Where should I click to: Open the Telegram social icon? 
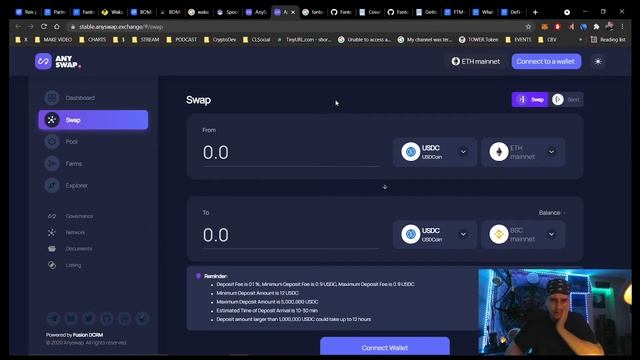point(53,318)
